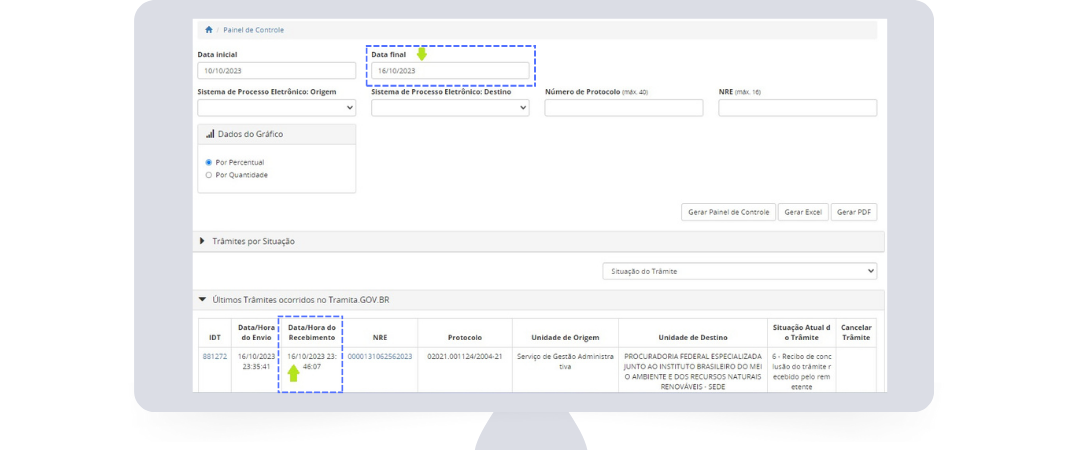Viewport: 1080px width, 450px height.
Task: Open IDT link 881272
Action: click(x=215, y=356)
